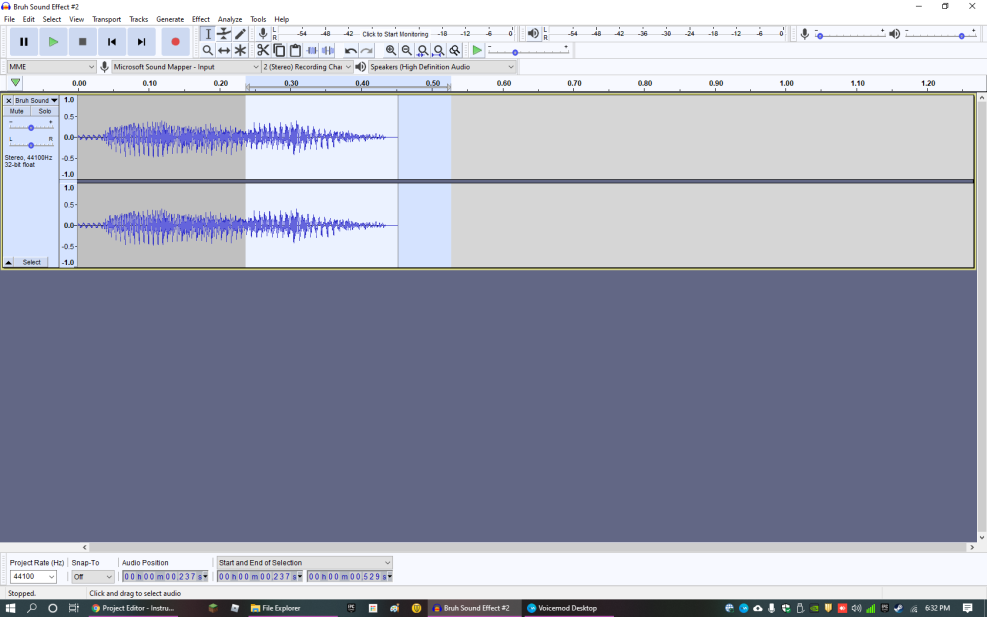Open the Analyze menu
Screen dimensions: 987x617
pos(230,20)
